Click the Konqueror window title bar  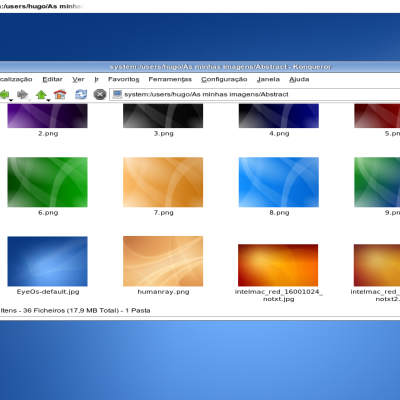pyautogui.click(x=200, y=67)
